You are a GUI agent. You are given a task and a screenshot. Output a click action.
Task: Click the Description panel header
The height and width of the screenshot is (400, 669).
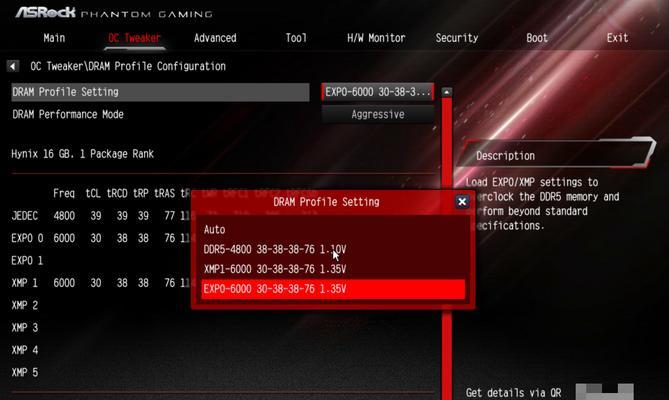[x=555, y=155]
